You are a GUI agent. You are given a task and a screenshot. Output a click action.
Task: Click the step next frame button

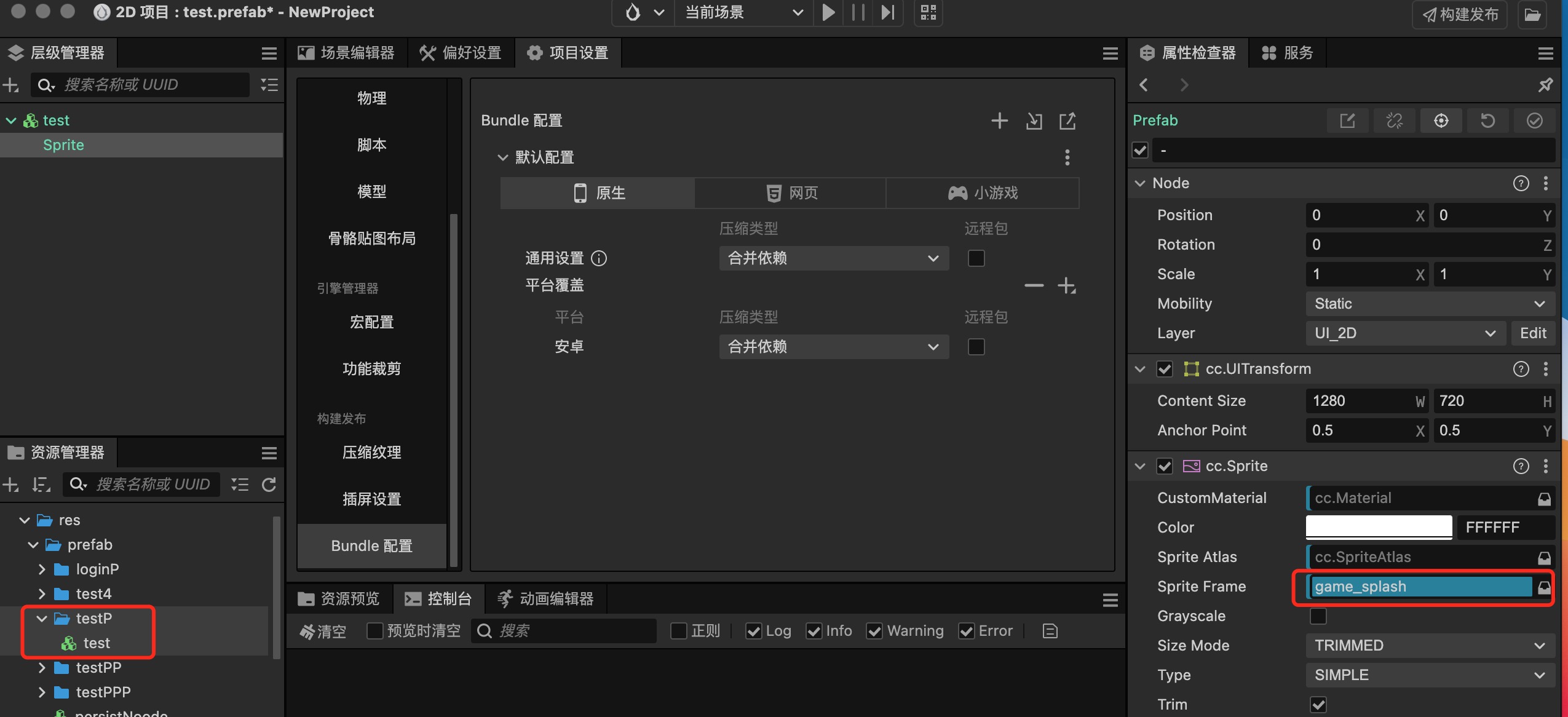pos(887,12)
